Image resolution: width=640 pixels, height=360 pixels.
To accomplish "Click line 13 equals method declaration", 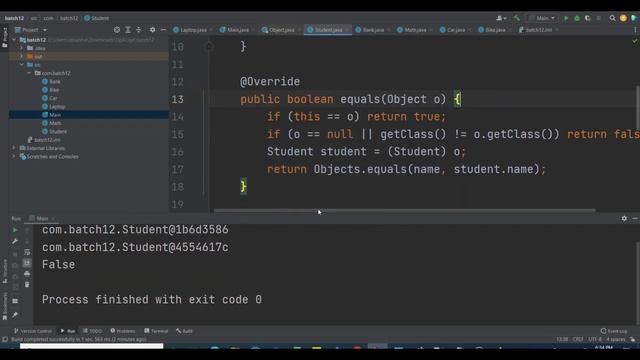I will (350, 99).
